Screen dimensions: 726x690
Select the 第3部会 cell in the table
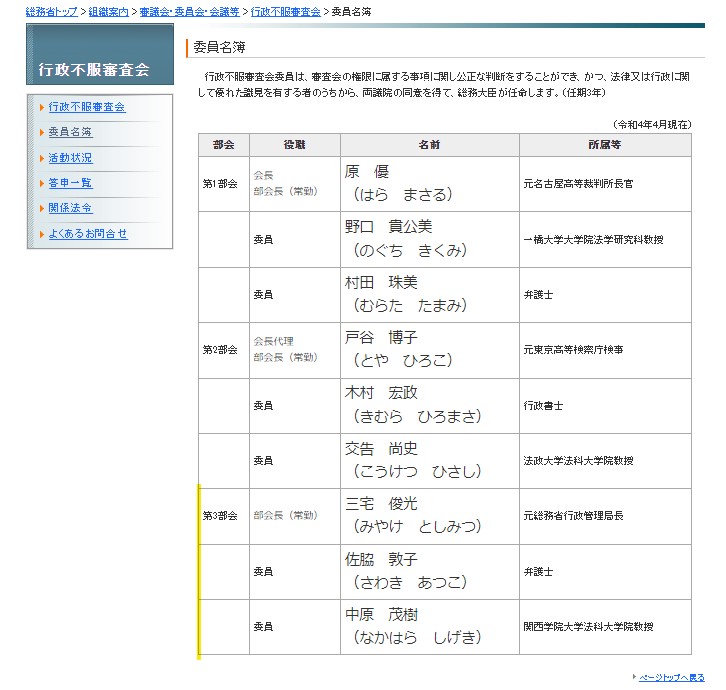(x=220, y=516)
